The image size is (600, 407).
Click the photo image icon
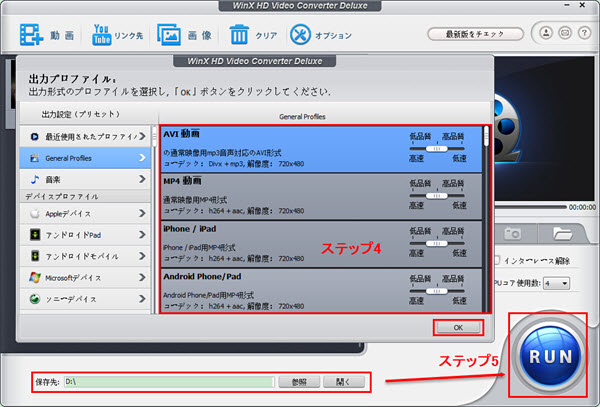point(169,35)
